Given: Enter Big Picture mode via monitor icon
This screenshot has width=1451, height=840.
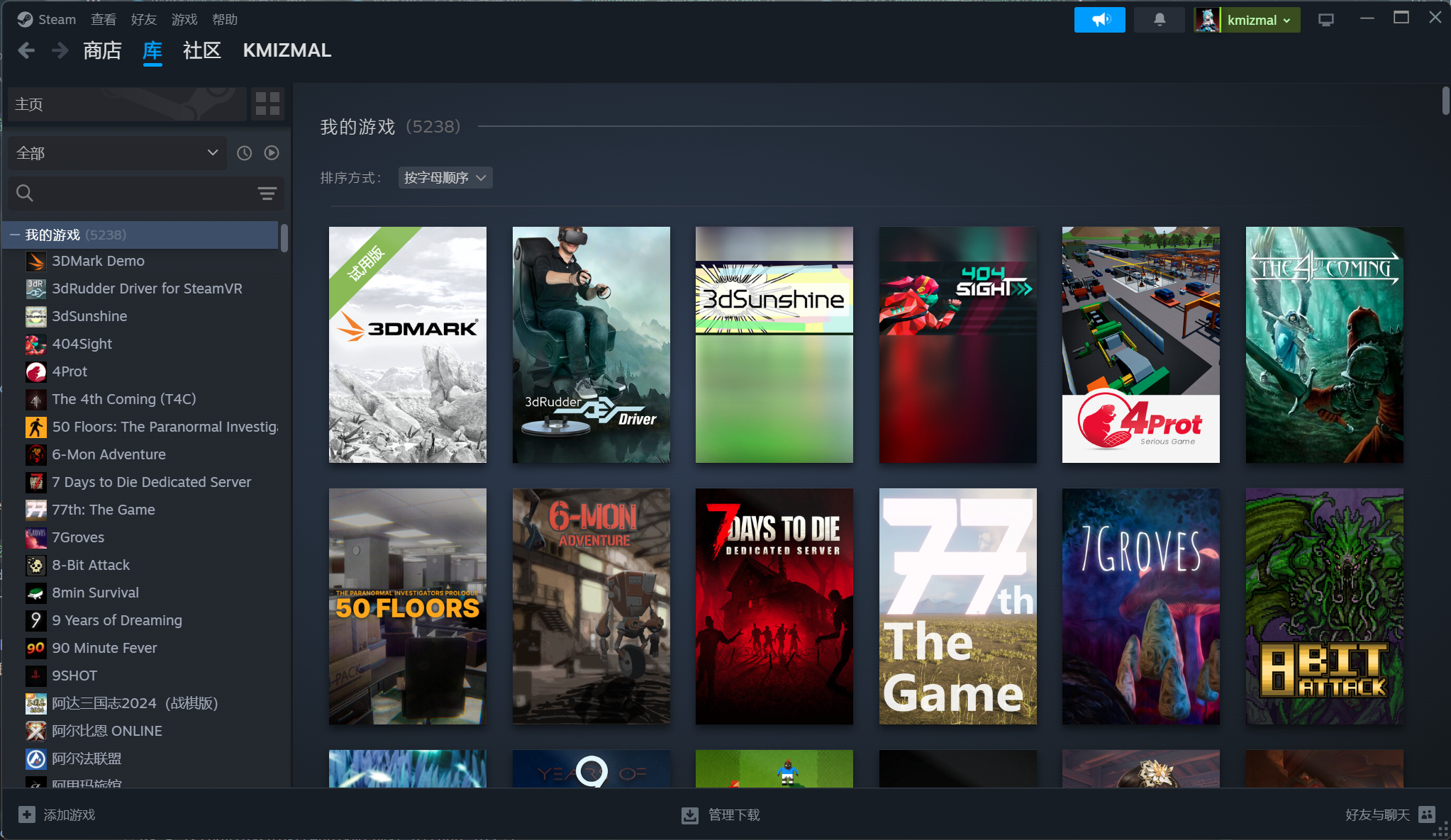Looking at the screenshot, I should point(1326,20).
